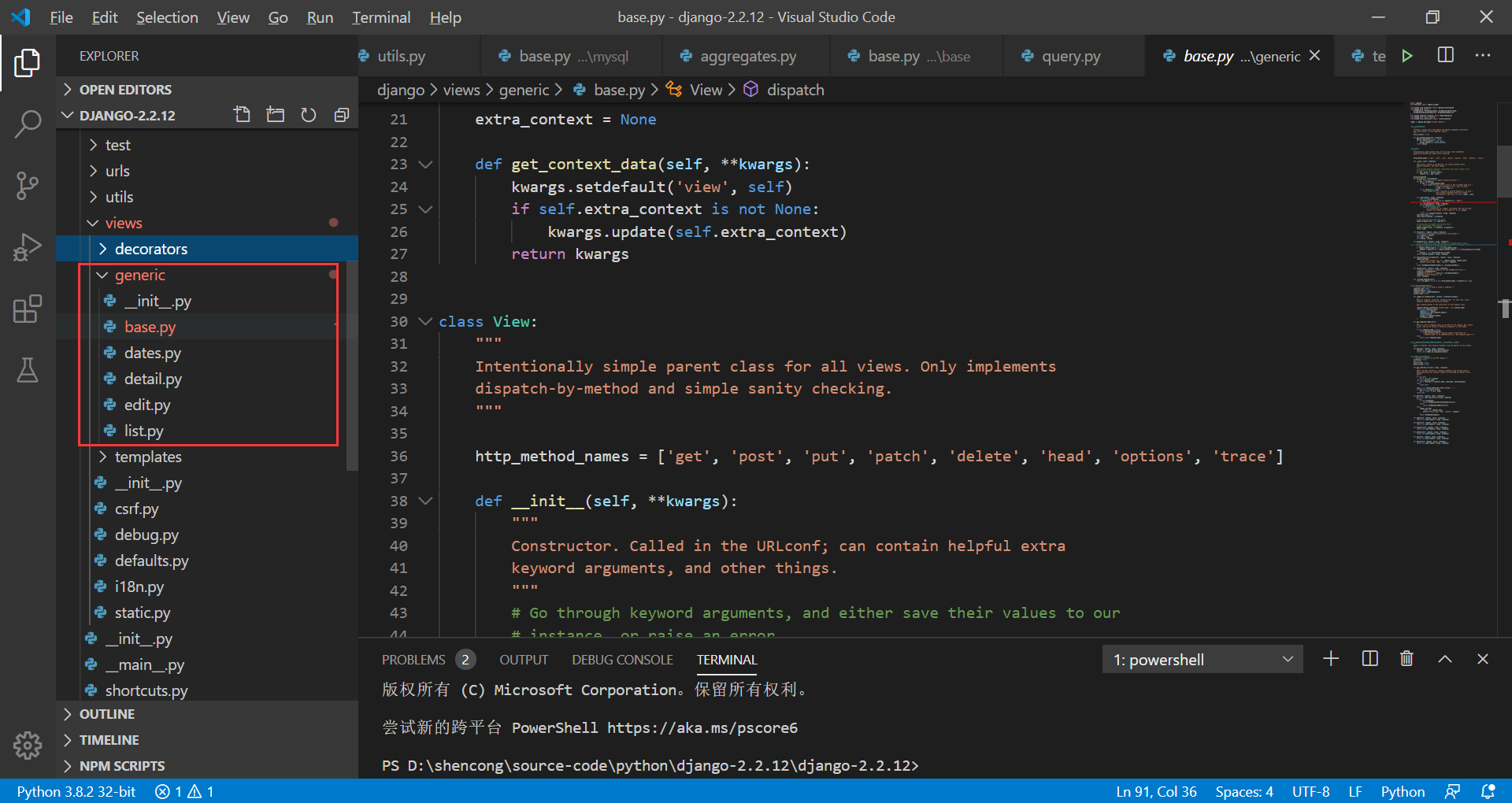1512x803 pixels.
Task: Run the Python file with play button
Action: [x=1407, y=56]
